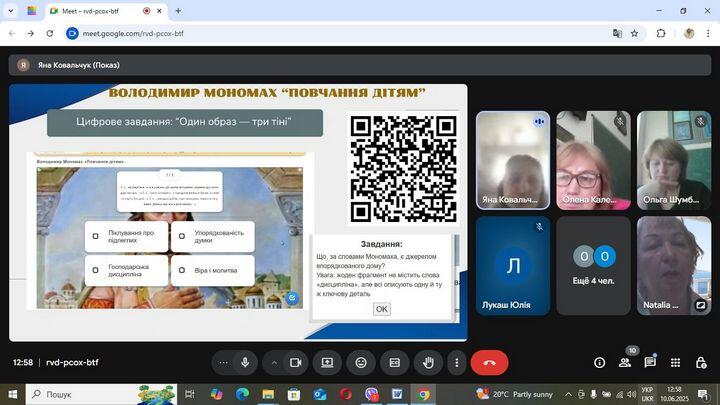Click the blue check icon on the quiz image
Screen dimensions: 720x405
tap(292, 298)
